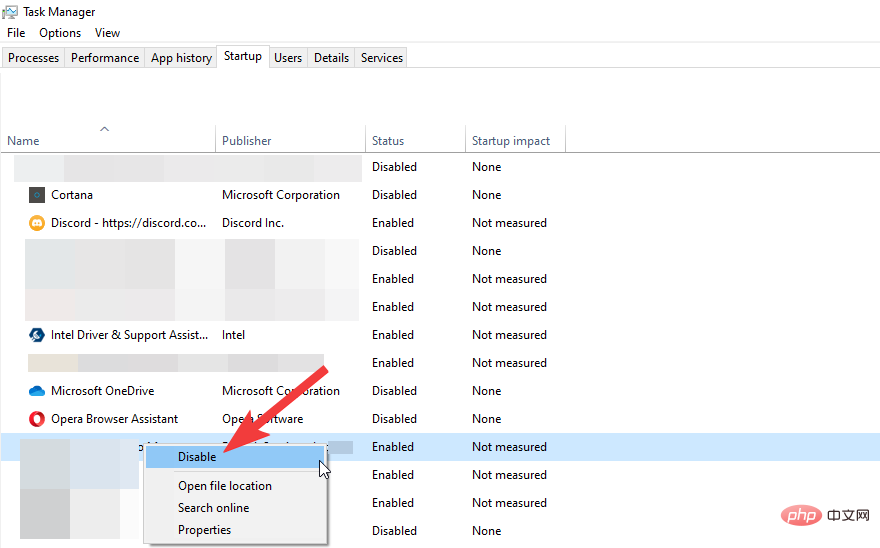
Task: Click Disabled status of Microsoft OneDrive row
Action: 395,391
